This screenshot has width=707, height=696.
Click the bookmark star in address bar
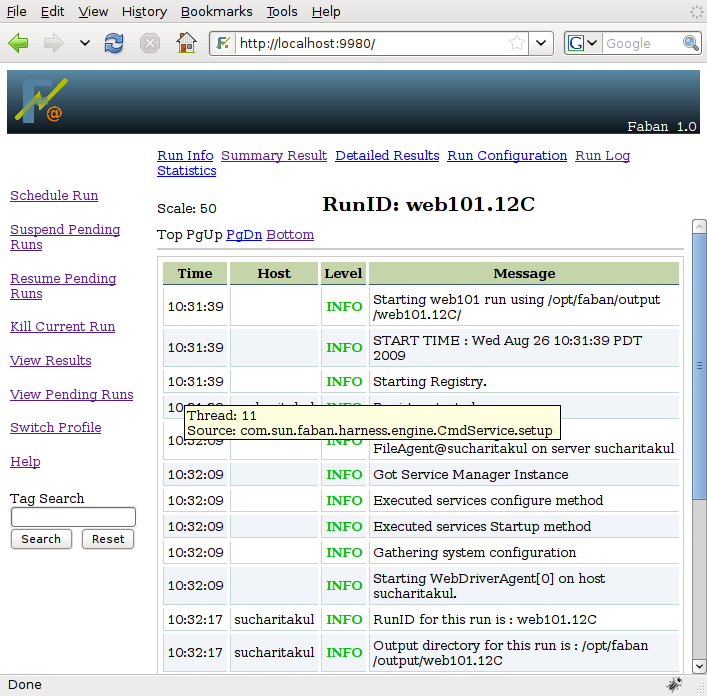click(517, 43)
